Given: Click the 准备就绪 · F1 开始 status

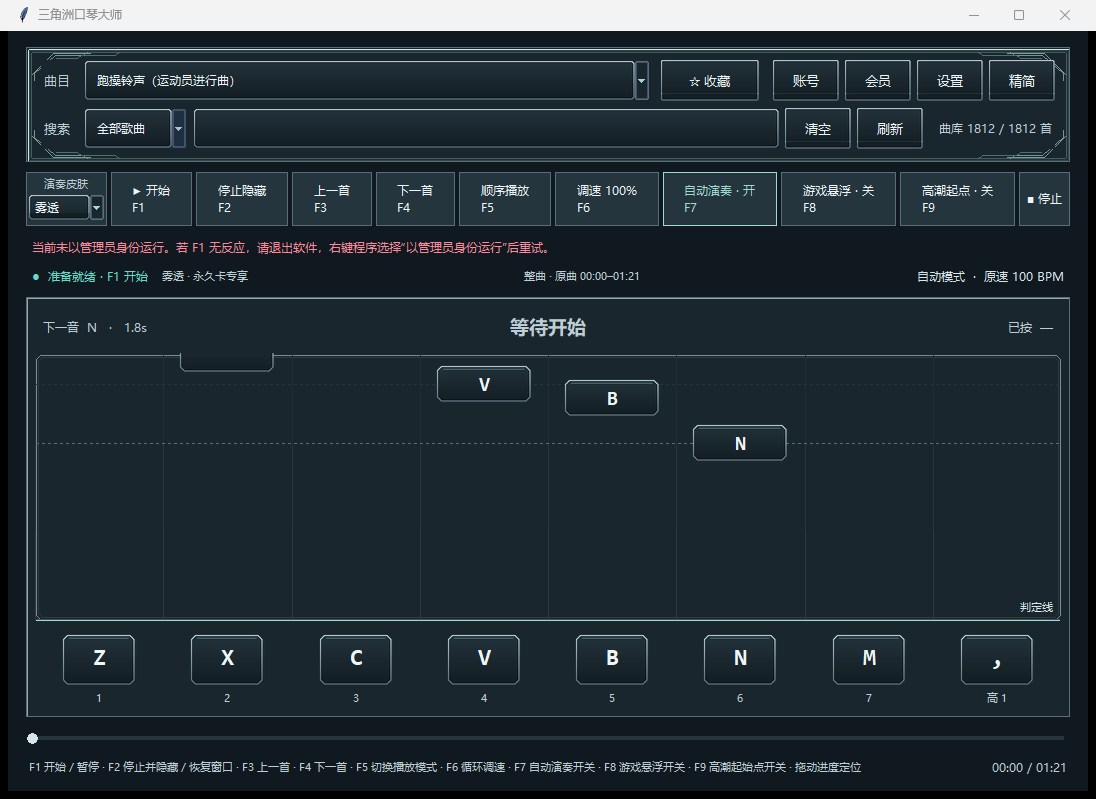Looking at the screenshot, I should [91, 277].
